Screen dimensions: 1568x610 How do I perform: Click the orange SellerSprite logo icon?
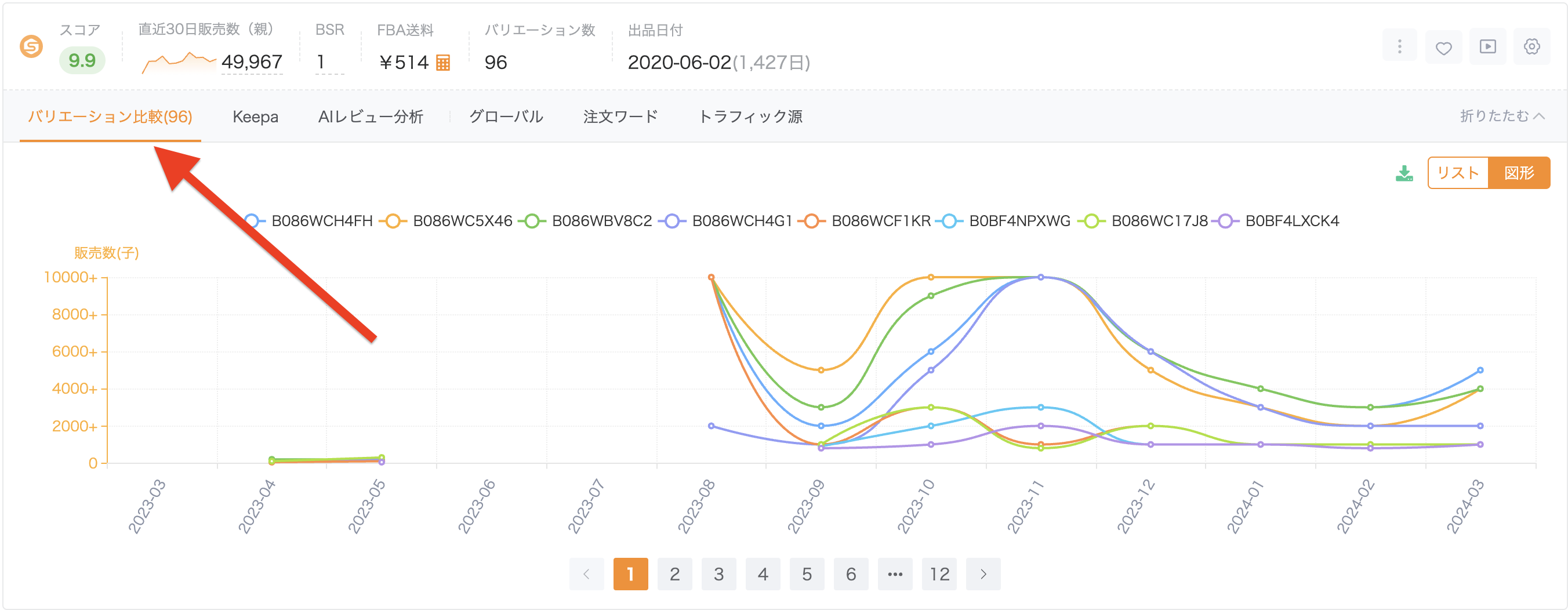click(x=31, y=46)
